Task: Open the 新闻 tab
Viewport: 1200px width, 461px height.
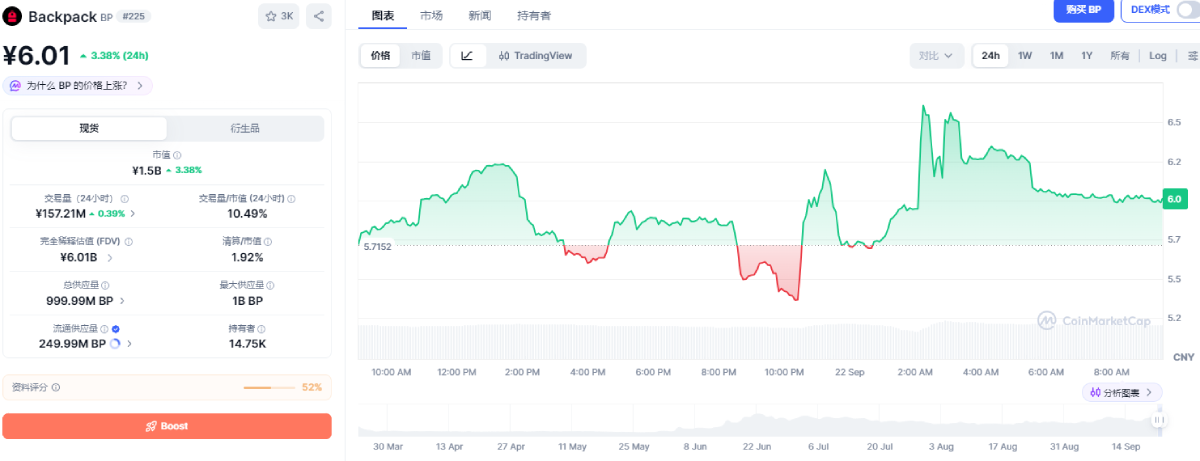Action: (480, 16)
